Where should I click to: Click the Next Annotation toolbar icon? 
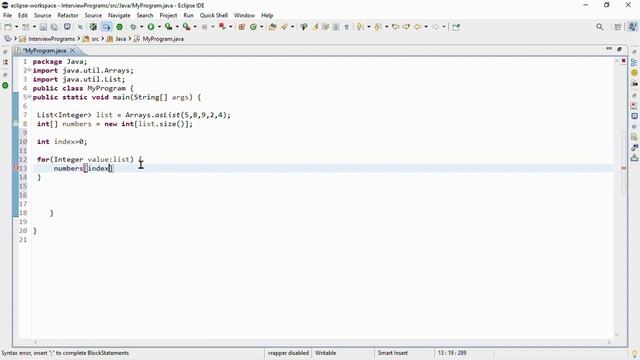(360, 27)
